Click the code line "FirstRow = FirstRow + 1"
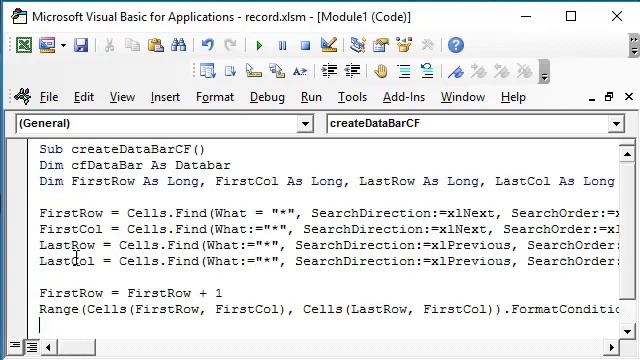 (x=131, y=293)
